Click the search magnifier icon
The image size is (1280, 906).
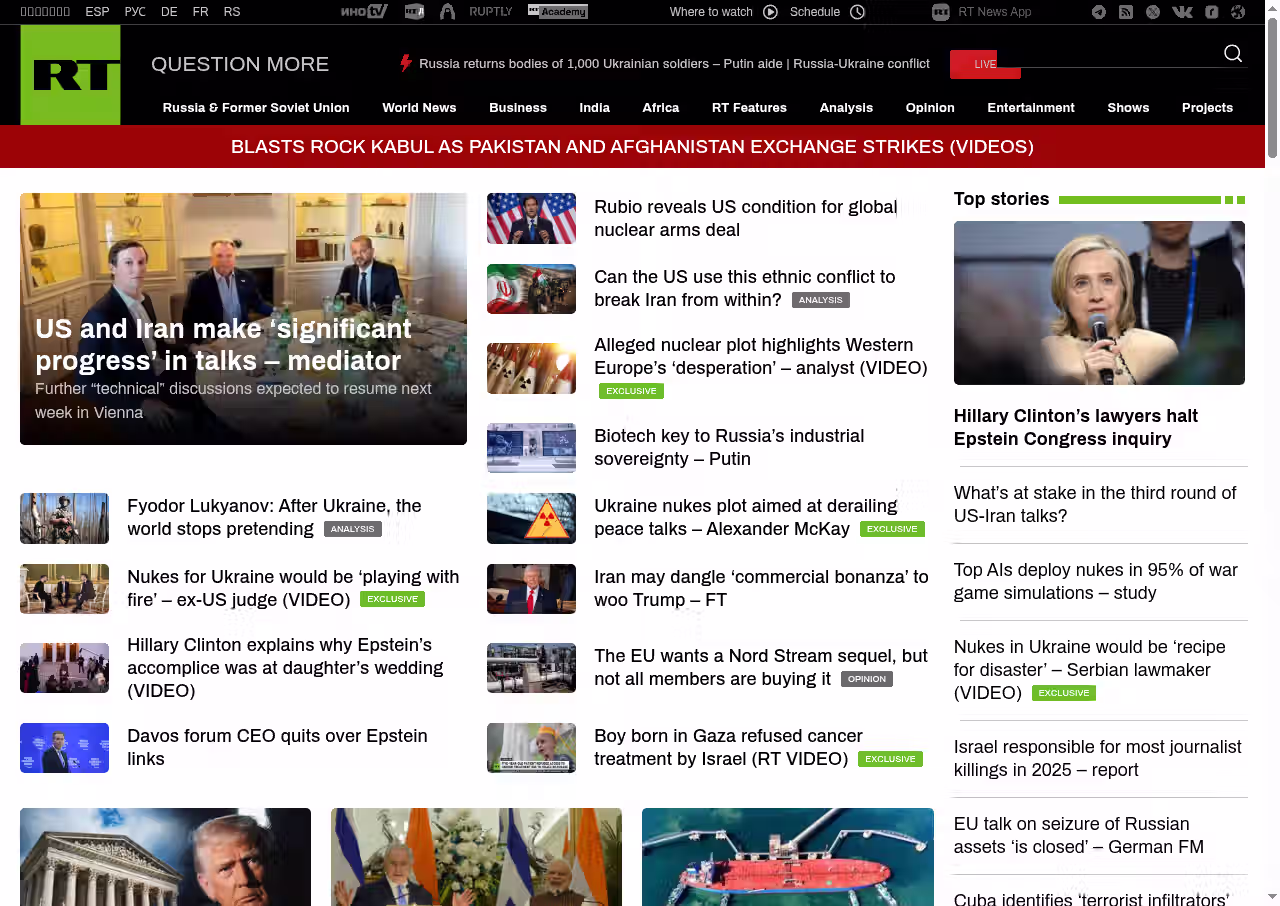(x=1233, y=54)
